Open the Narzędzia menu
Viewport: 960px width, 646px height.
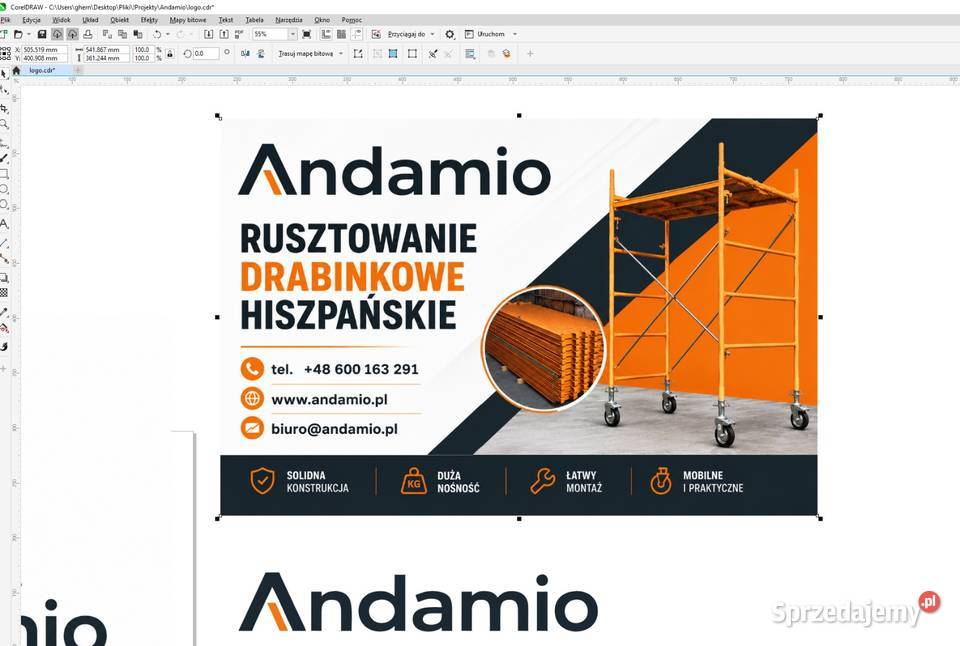288,20
